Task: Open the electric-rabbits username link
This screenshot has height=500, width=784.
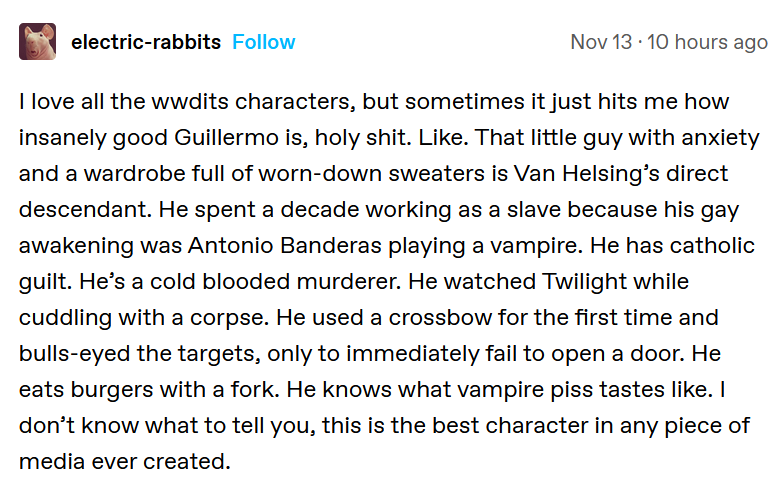Action: pyautogui.click(x=146, y=42)
